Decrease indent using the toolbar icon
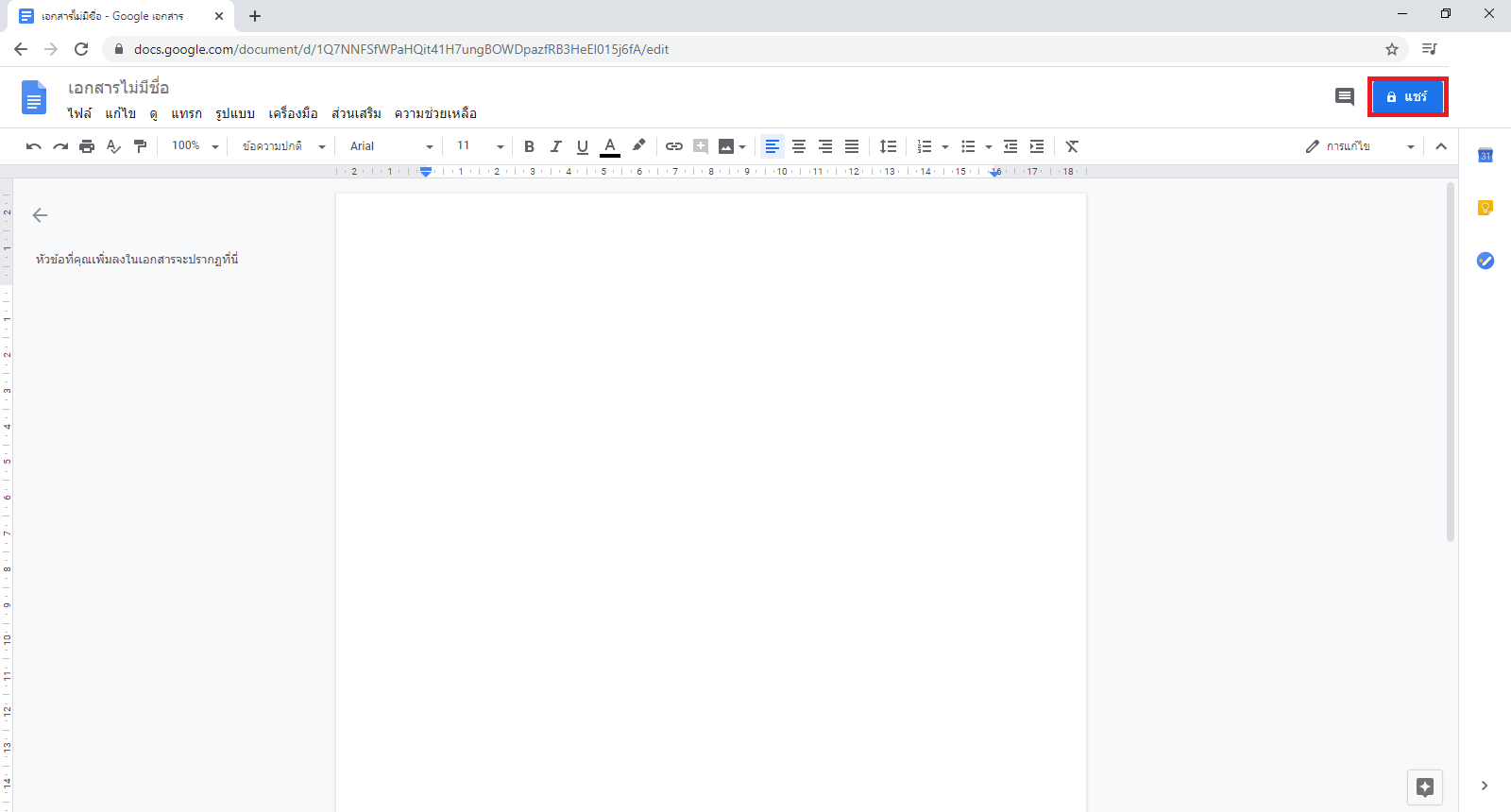The width and height of the screenshot is (1511, 812). click(x=1010, y=146)
